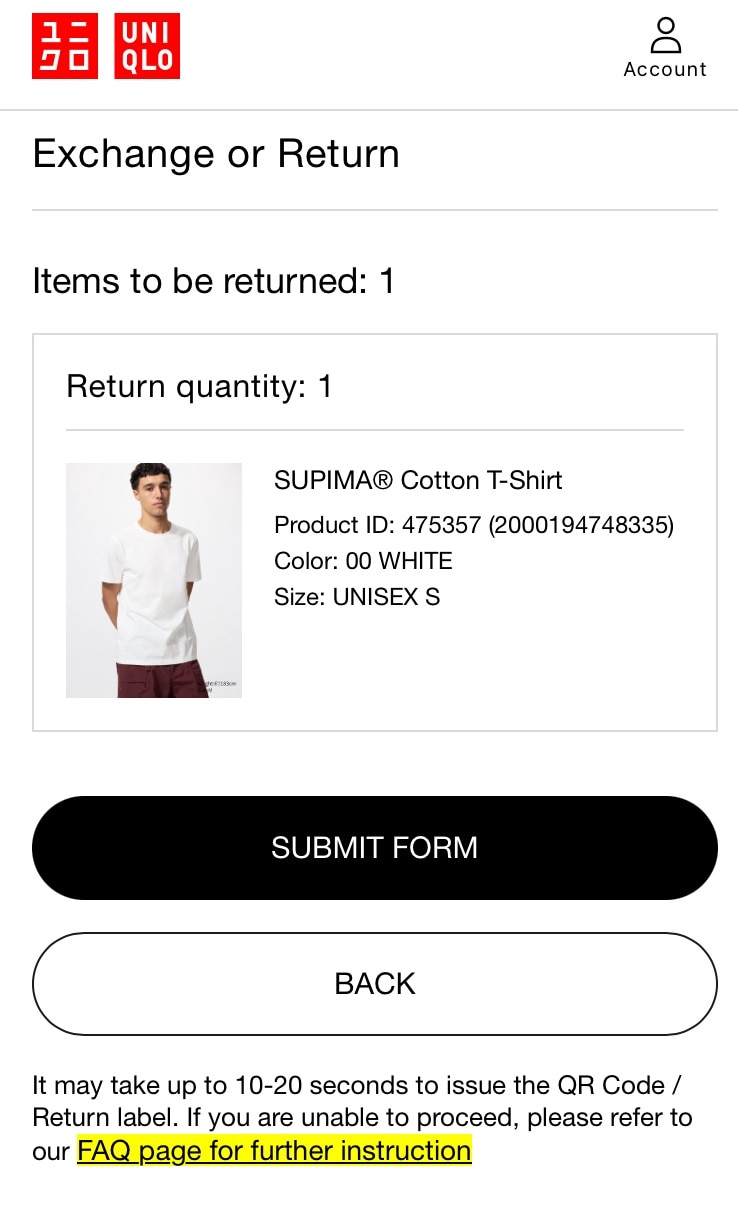This screenshot has width=738, height=1205.
Task: Go back with the BACK button
Action: tap(375, 983)
